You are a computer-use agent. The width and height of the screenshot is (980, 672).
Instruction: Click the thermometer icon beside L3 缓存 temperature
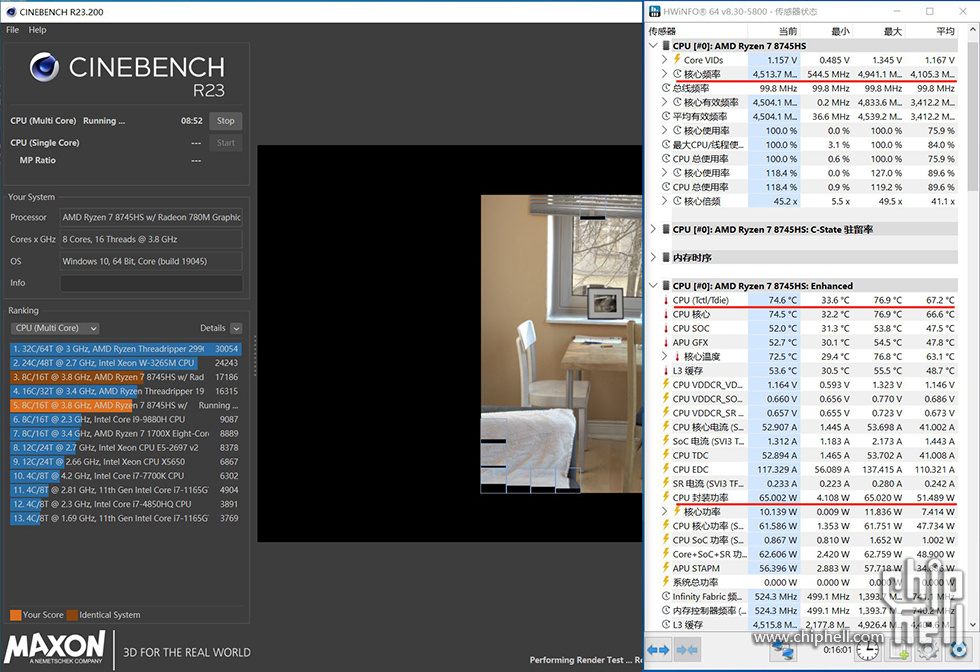coord(666,371)
